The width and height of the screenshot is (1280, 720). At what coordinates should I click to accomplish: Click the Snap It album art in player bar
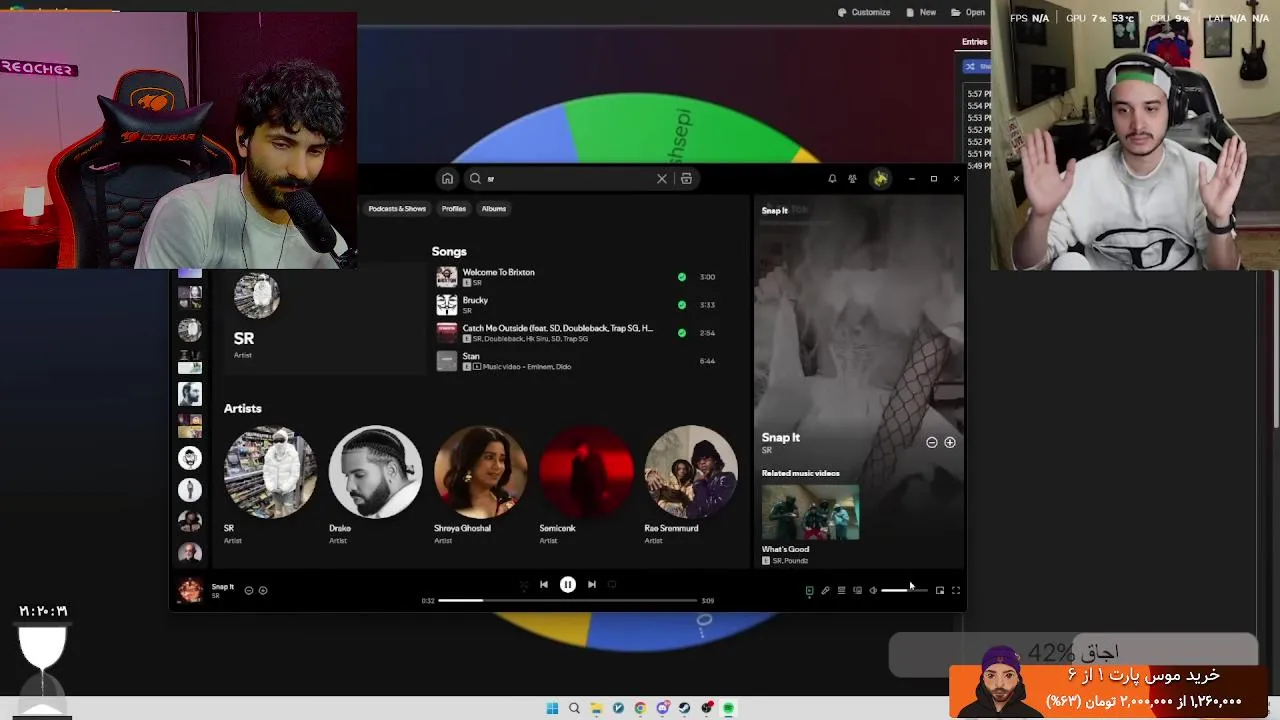coord(189,590)
